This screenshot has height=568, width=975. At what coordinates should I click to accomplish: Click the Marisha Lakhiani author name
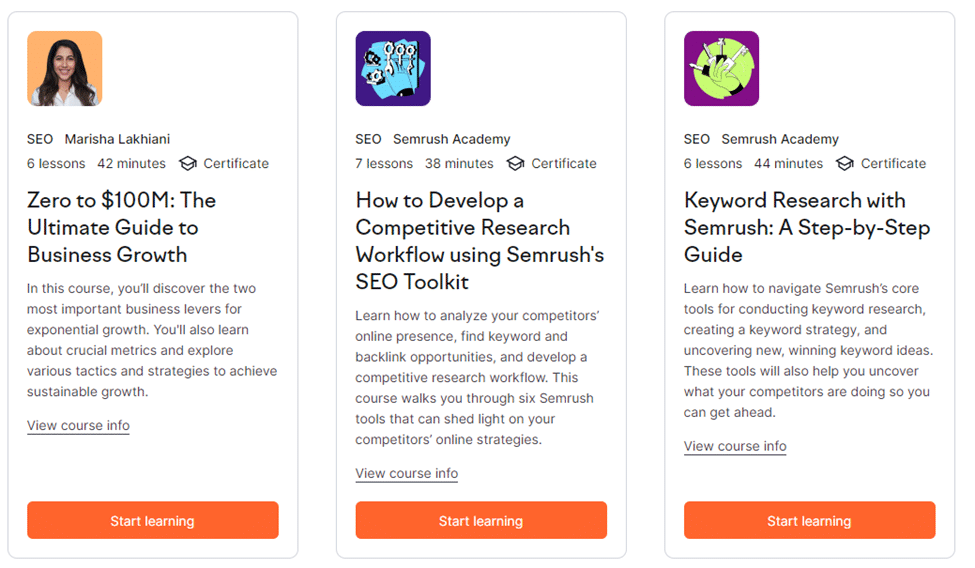(118, 139)
